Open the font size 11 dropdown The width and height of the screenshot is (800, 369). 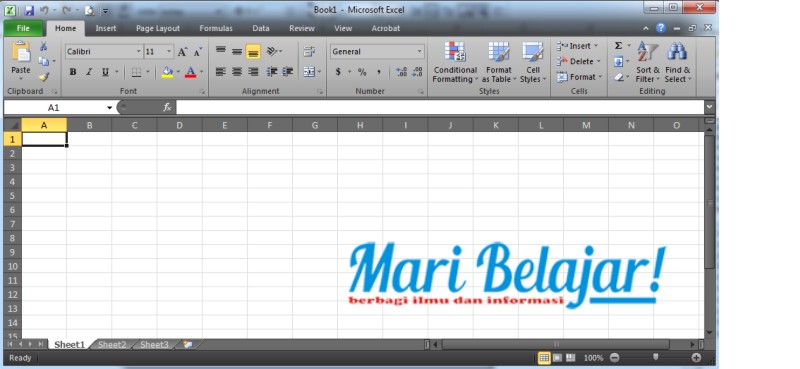pyautogui.click(x=169, y=52)
